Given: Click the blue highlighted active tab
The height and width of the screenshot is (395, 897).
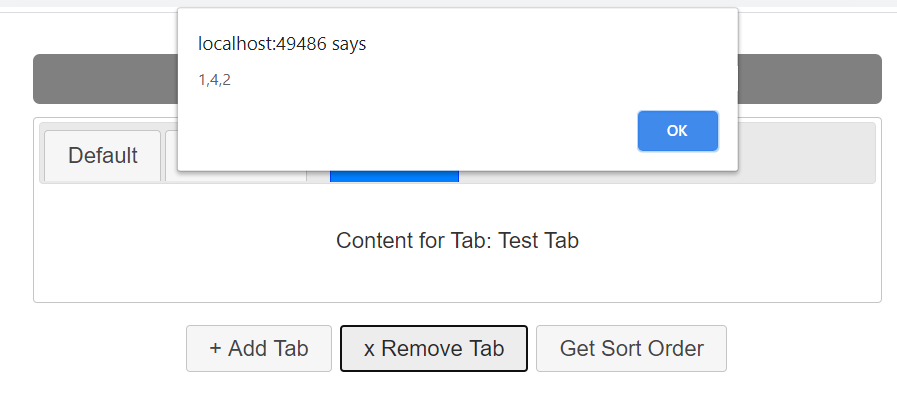Looking at the screenshot, I should (x=394, y=176).
